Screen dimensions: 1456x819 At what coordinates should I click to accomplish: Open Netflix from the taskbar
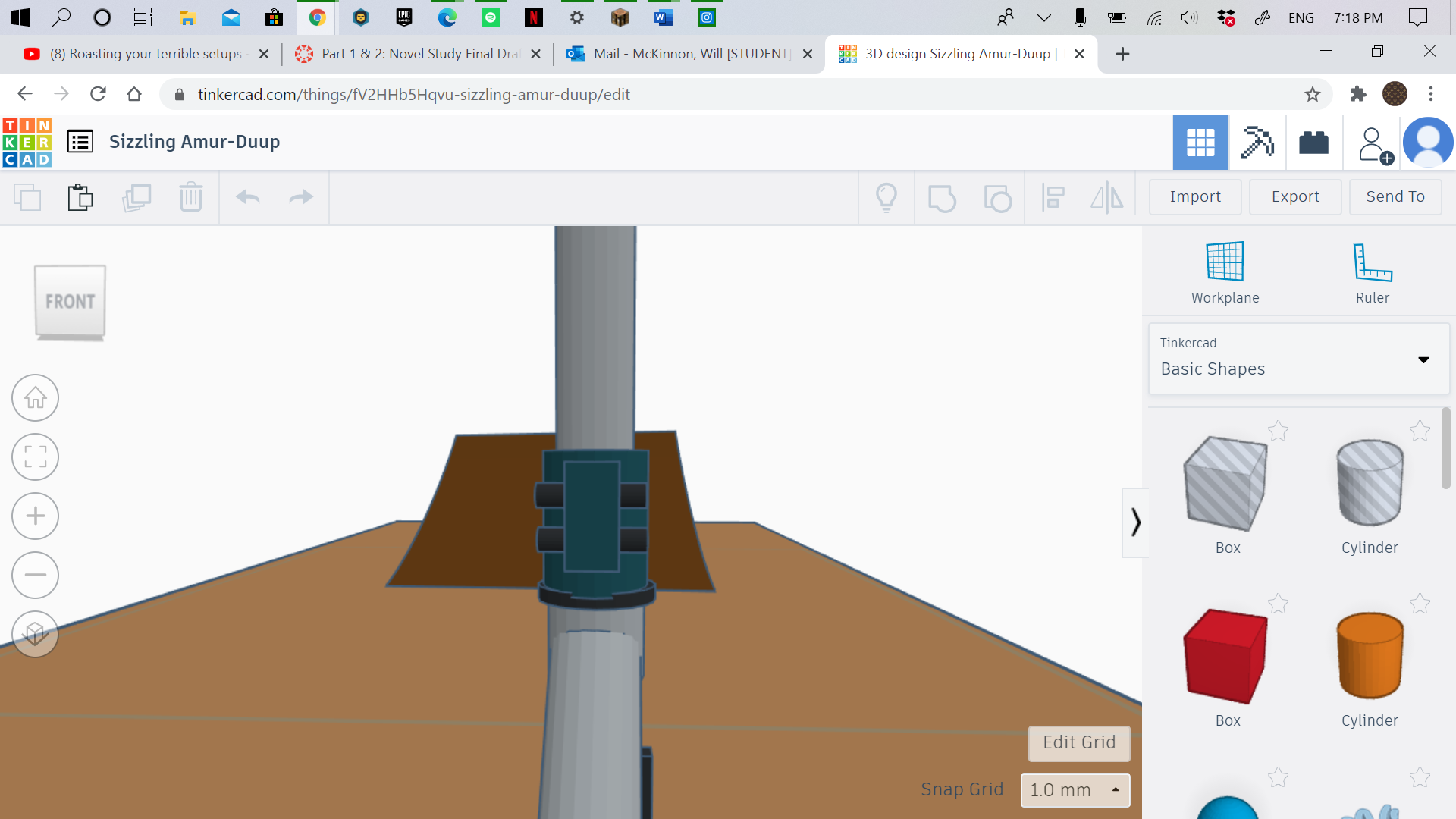point(533,17)
